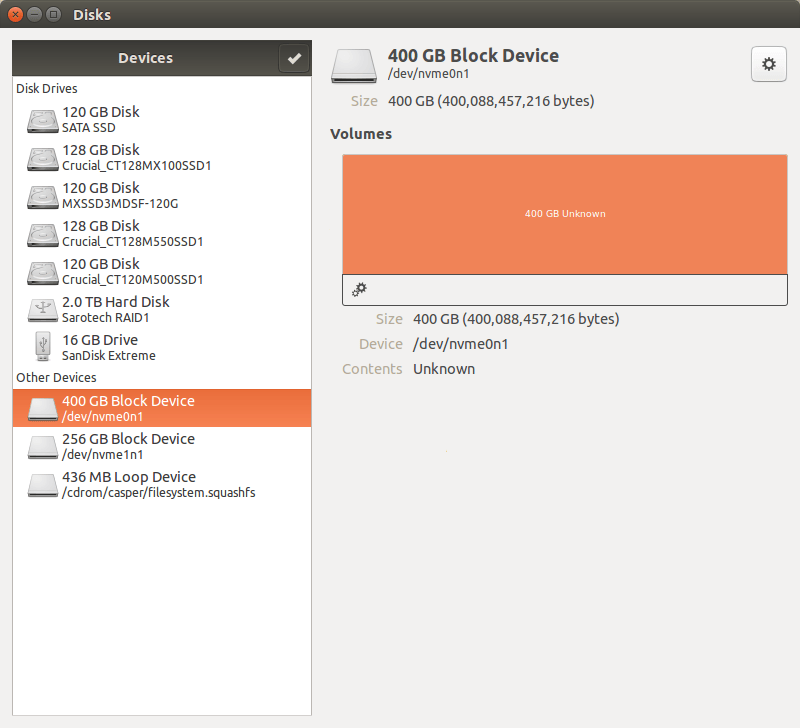Image resolution: width=800 pixels, height=728 pixels.
Task: Open the drive options gear menu at top right
Action: pos(768,64)
